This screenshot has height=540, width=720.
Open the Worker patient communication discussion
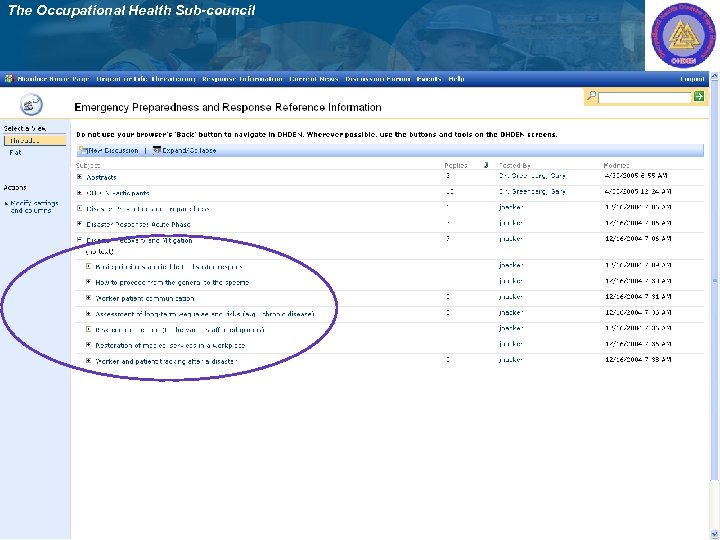[145, 298]
